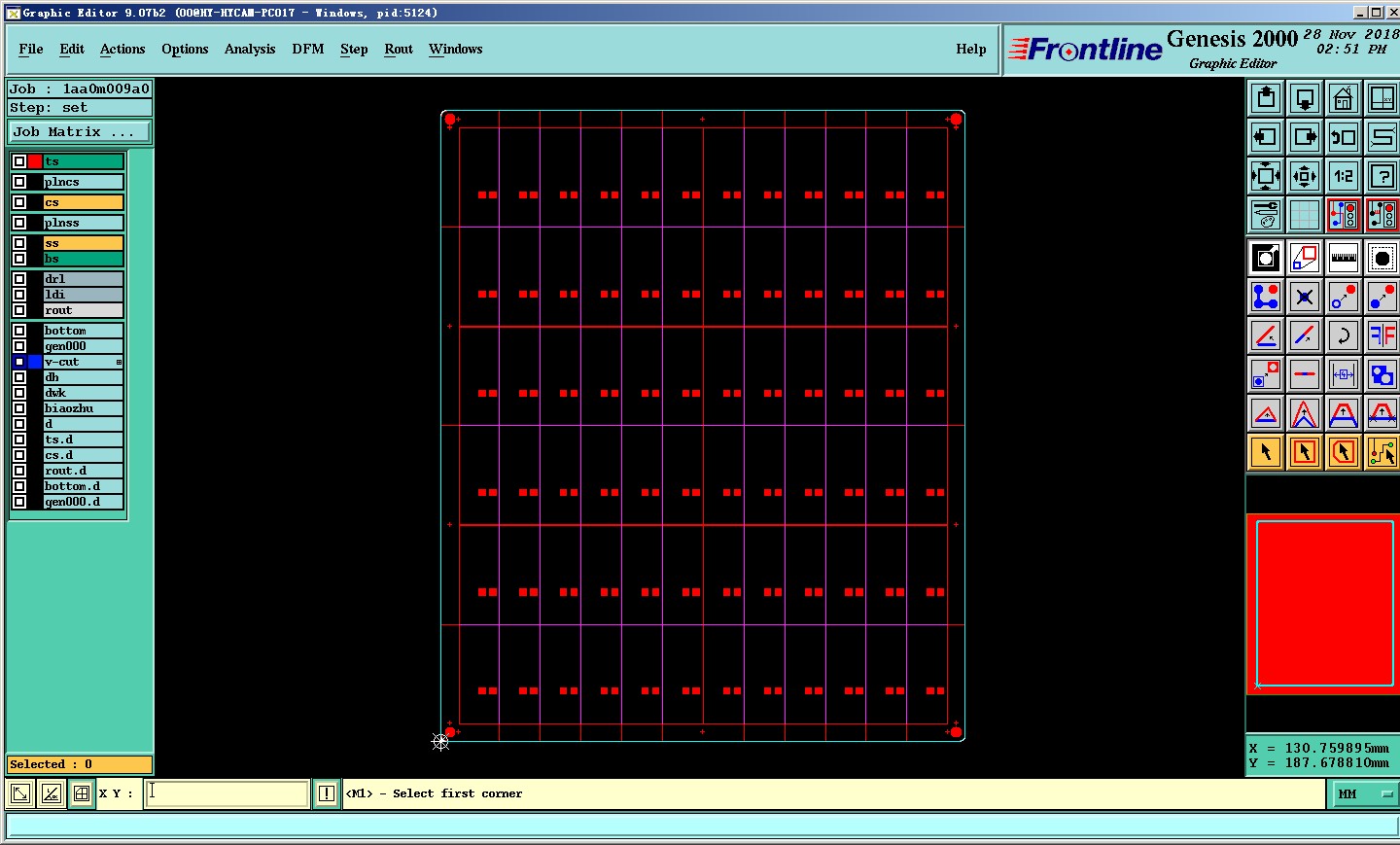The width and height of the screenshot is (1400, 845).
Task: Open the Rout menu
Action: 399,50
